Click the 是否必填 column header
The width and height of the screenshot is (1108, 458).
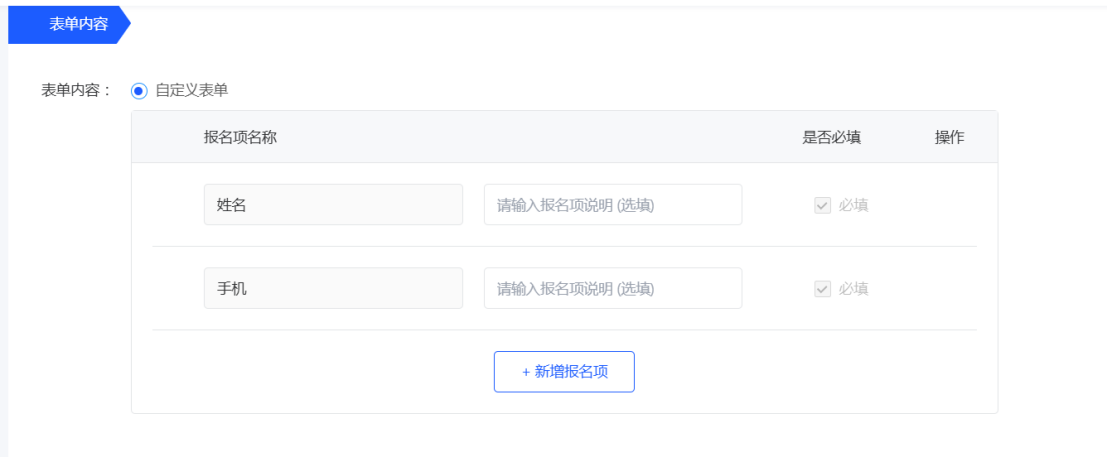point(832,138)
